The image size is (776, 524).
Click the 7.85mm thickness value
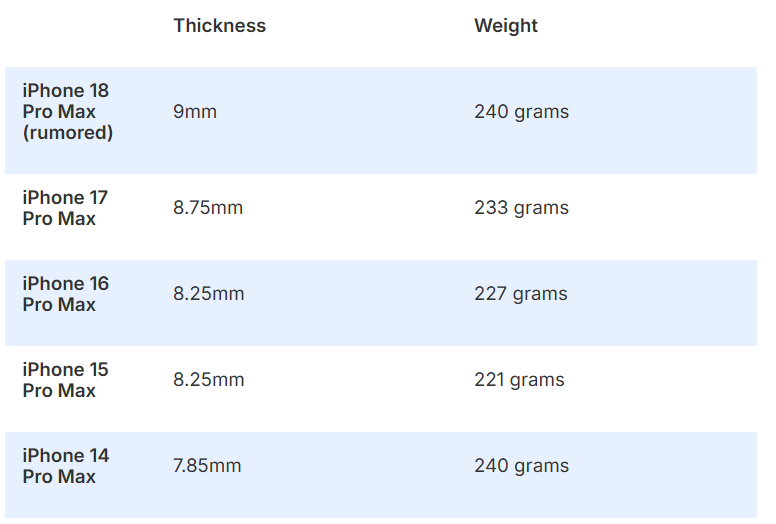[207, 466]
